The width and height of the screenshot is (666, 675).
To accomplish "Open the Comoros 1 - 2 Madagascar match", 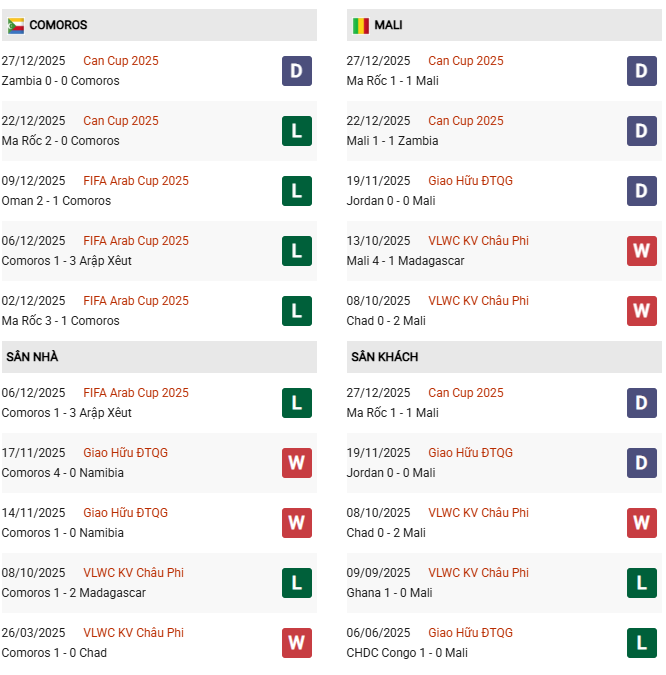I will (74, 593).
